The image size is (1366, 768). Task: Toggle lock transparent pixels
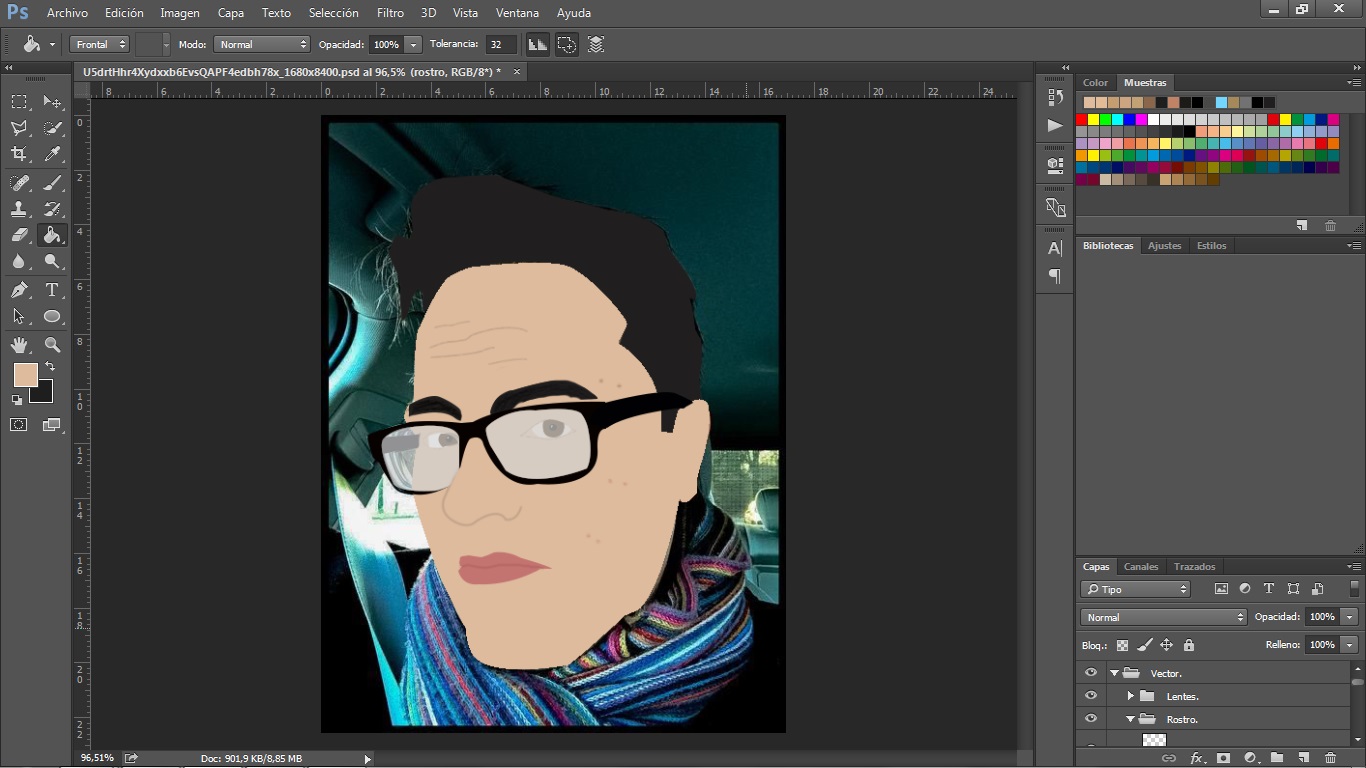[1122, 645]
